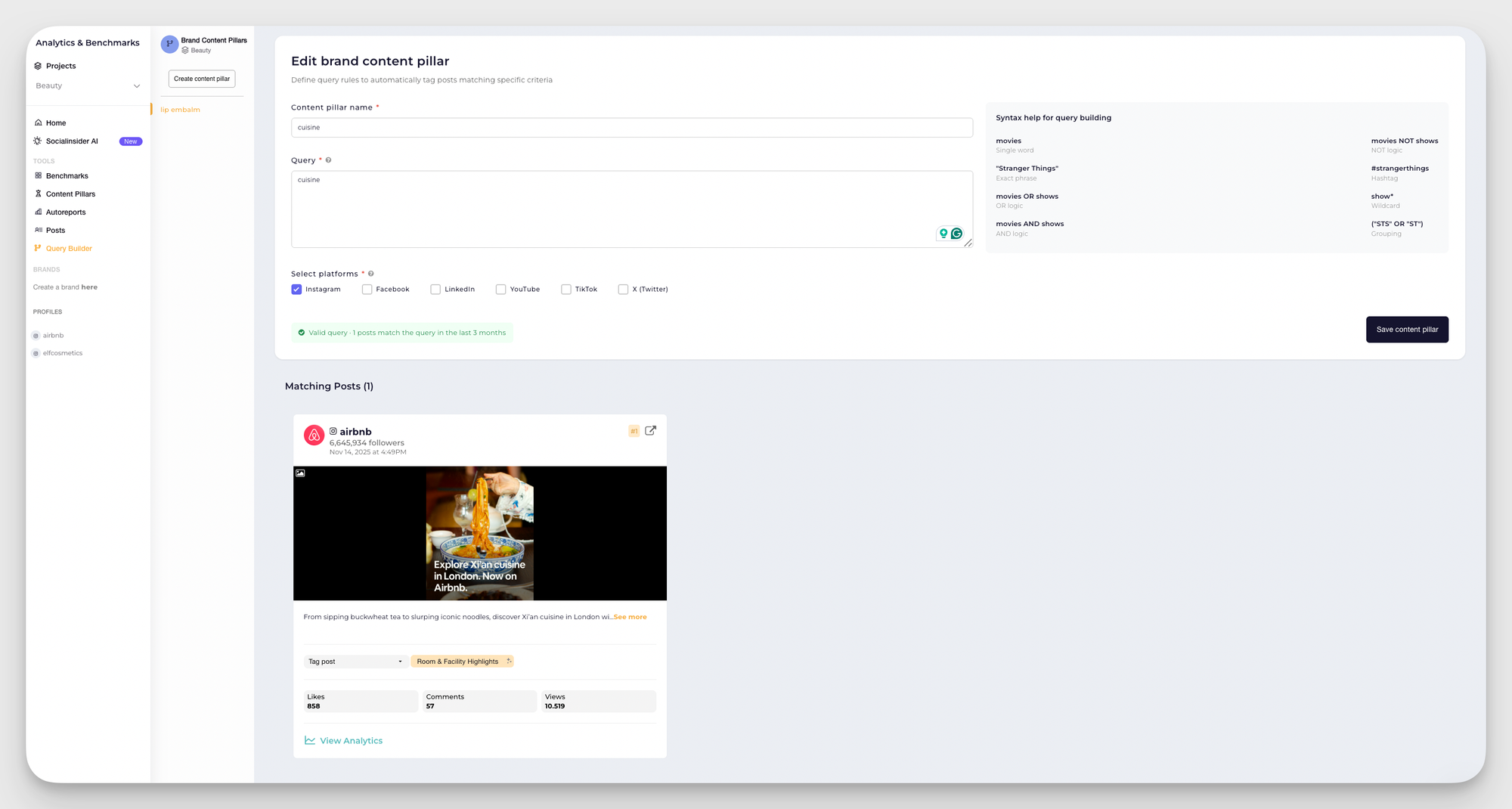The image size is (1512, 809).
Task: Select Autoreports in the sidebar
Action: pyautogui.click(x=67, y=212)
